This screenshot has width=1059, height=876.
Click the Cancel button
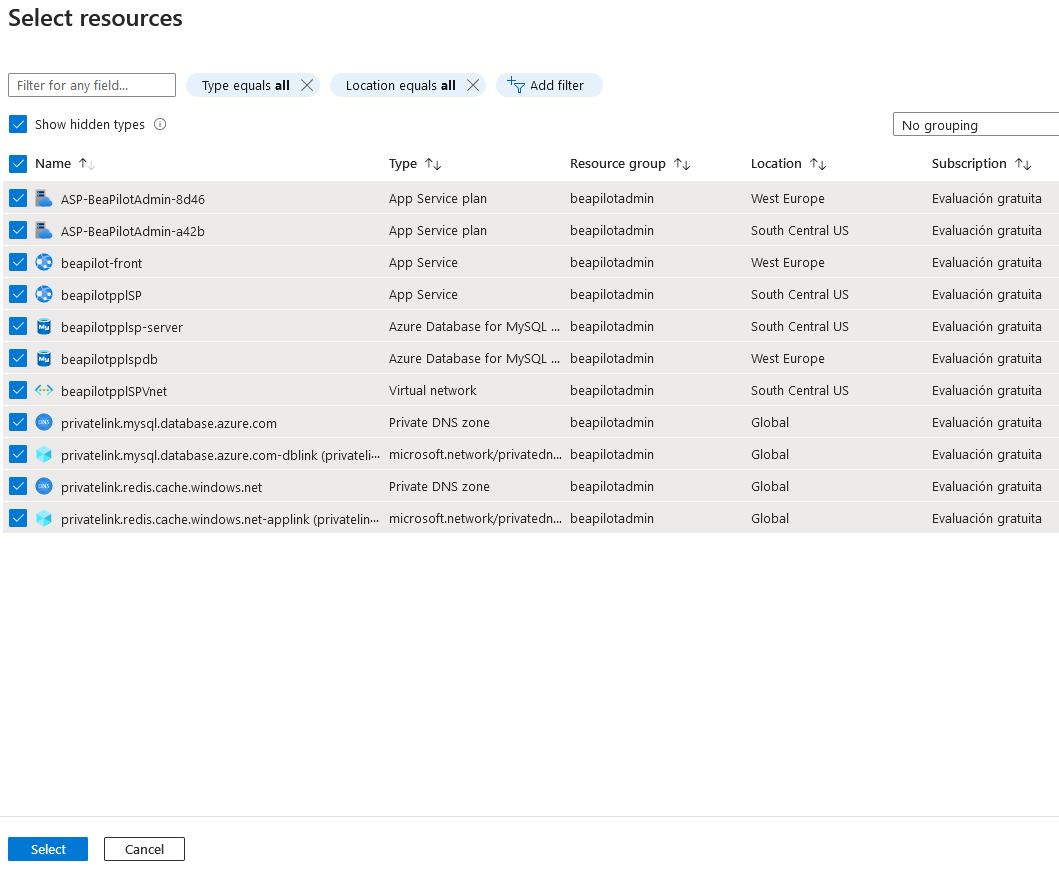144,848
